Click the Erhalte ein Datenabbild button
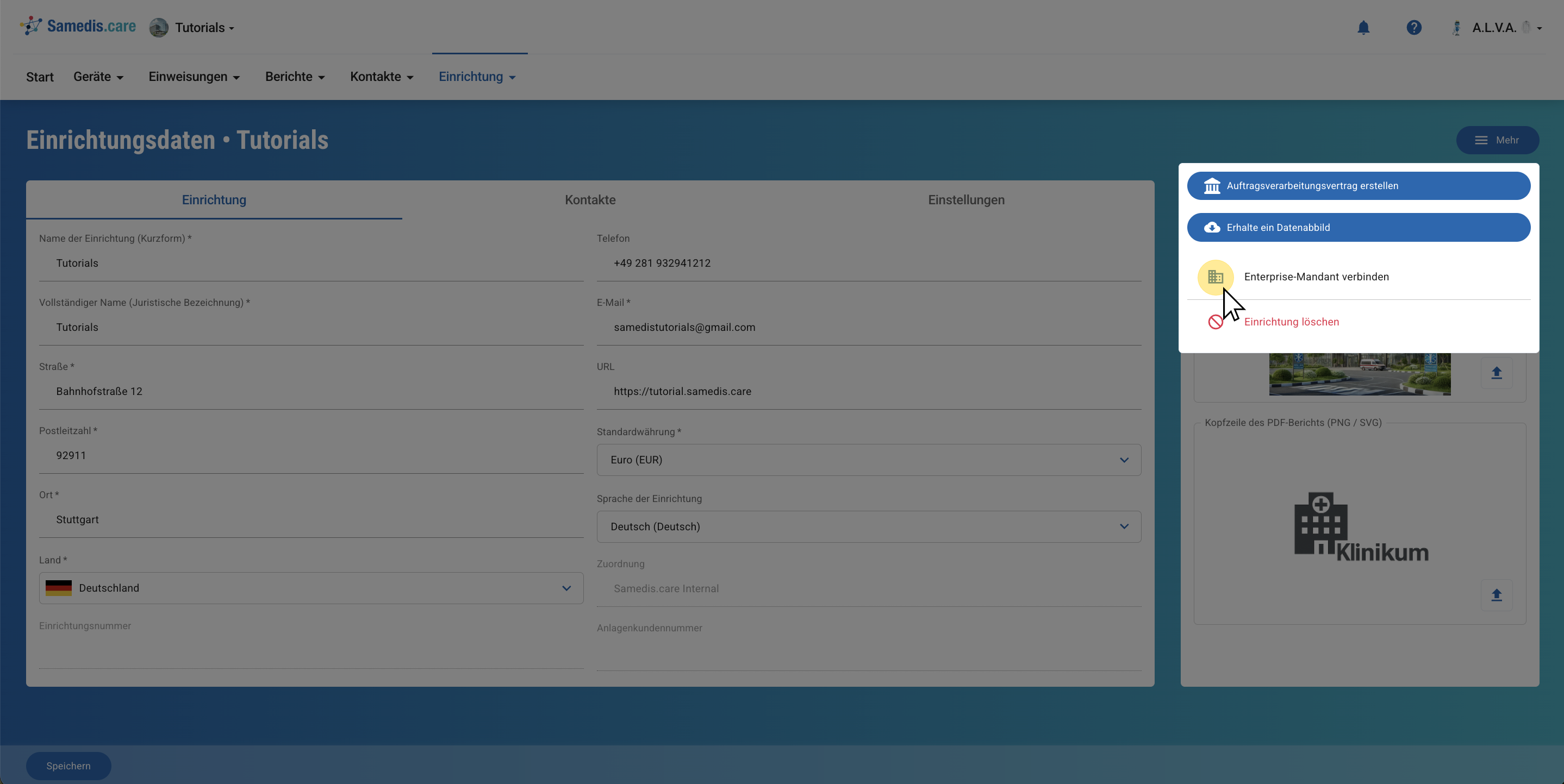Image resolution: width=1564 pixels, height=784 pixels. [1358, 228]
